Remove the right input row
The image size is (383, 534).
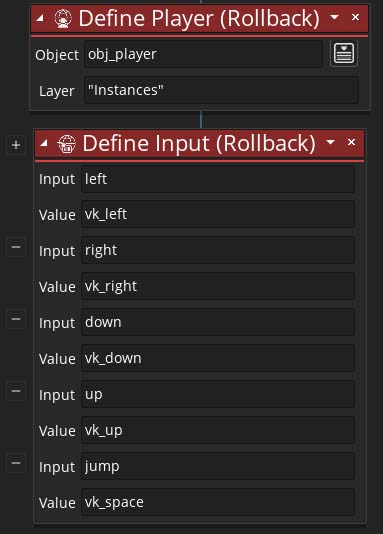(16, 247)
